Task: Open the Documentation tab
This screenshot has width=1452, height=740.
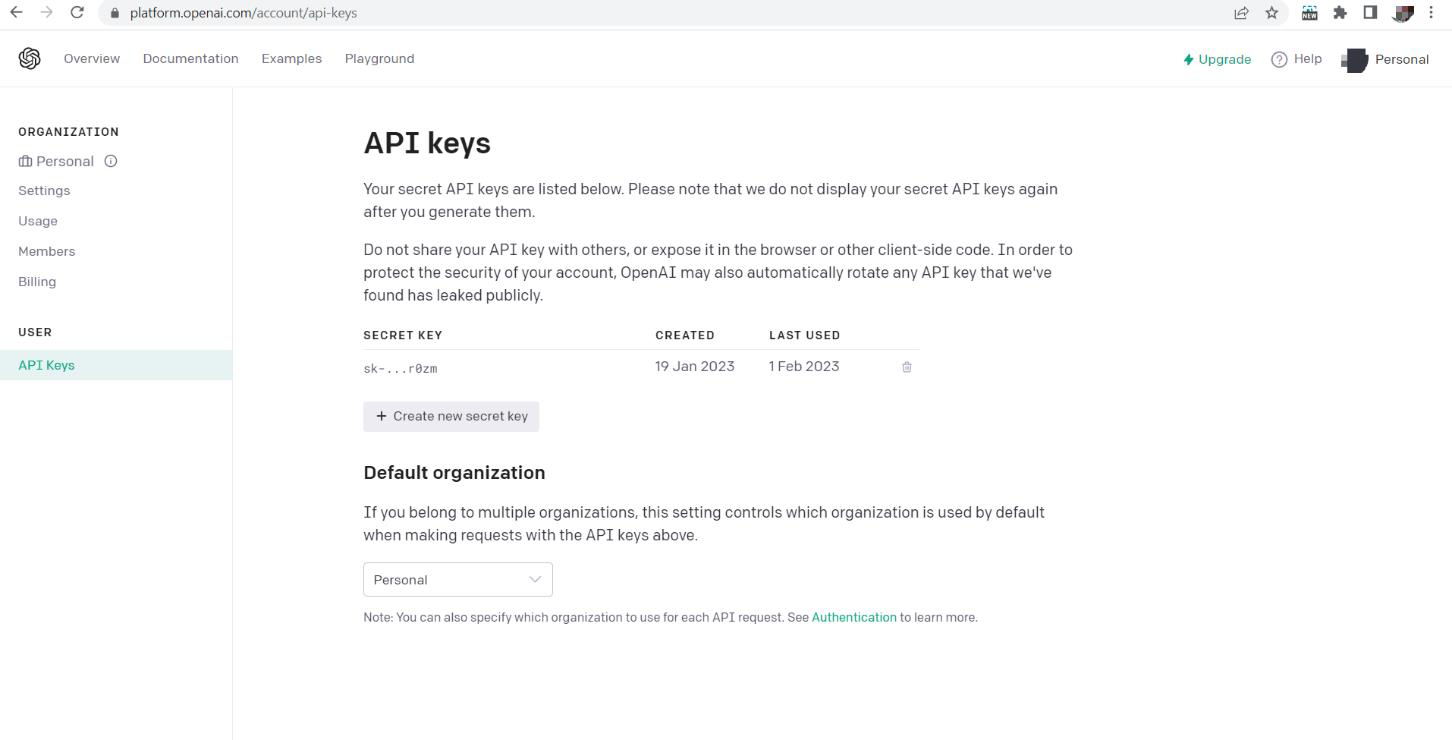Action: pyautogui.click(x=191, y=59)
